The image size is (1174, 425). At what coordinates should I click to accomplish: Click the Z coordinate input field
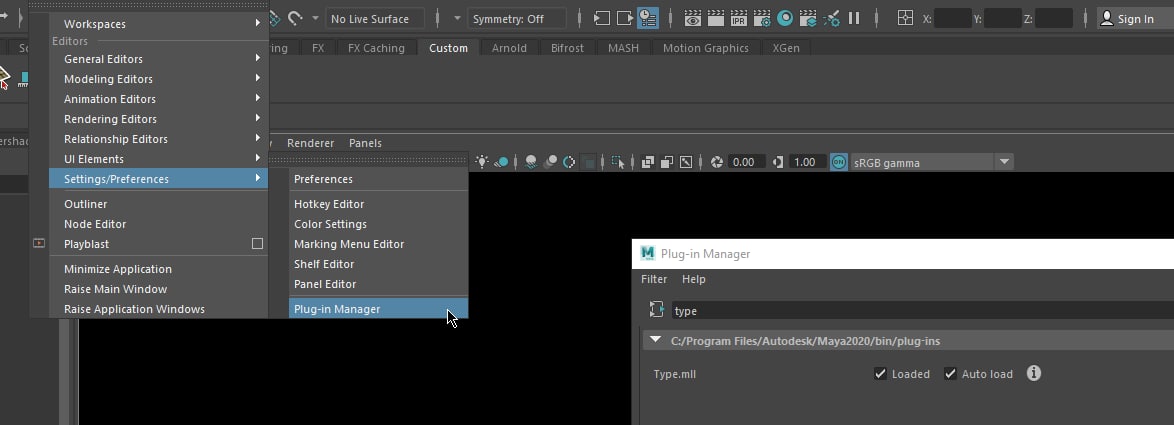[1053, 18]
